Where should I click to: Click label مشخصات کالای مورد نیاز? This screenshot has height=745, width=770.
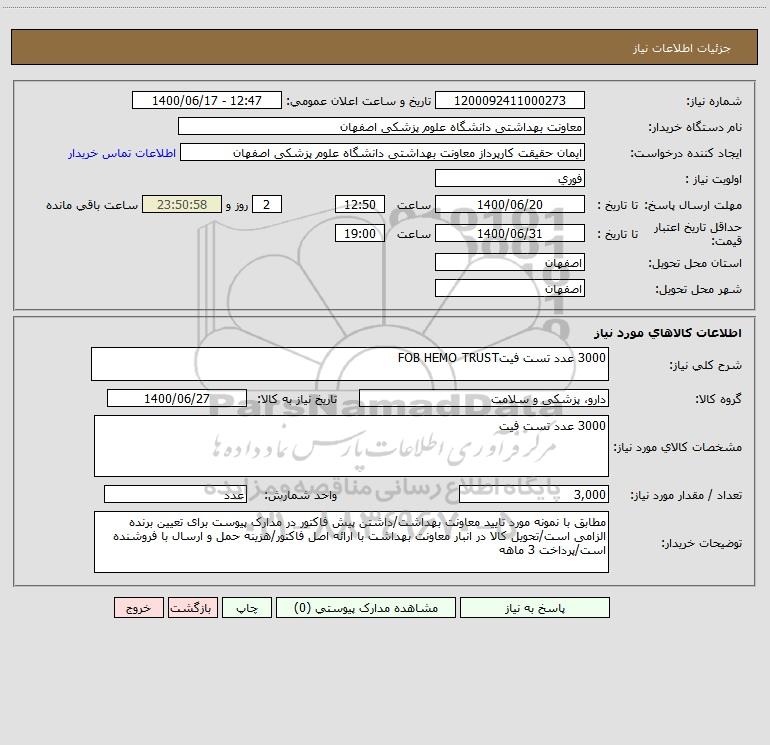pyautogui.click(x=678, y=447)
